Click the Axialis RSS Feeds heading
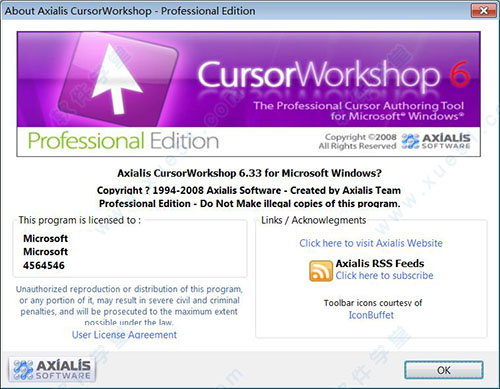The width and height of the screenshot is (500, 389). (x=380, y=263)
